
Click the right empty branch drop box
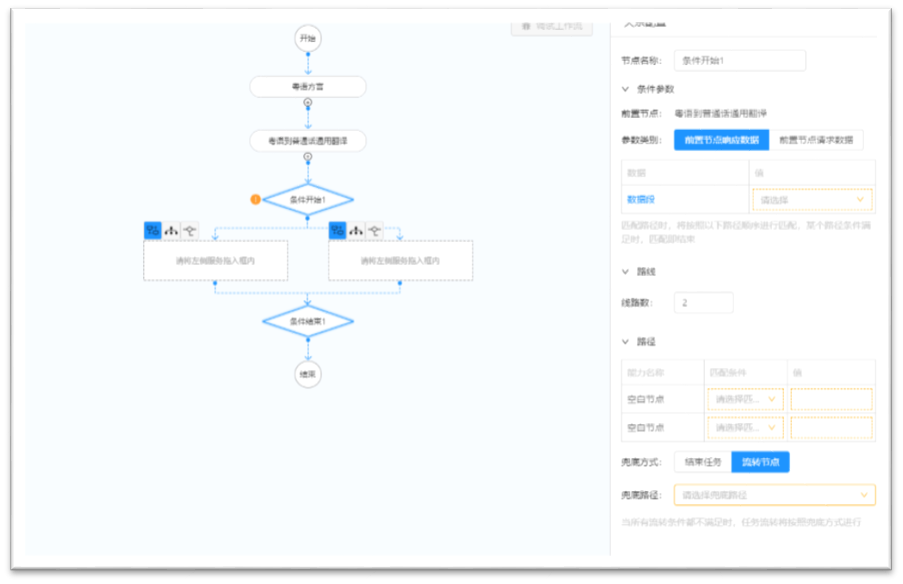pos(400,261)
